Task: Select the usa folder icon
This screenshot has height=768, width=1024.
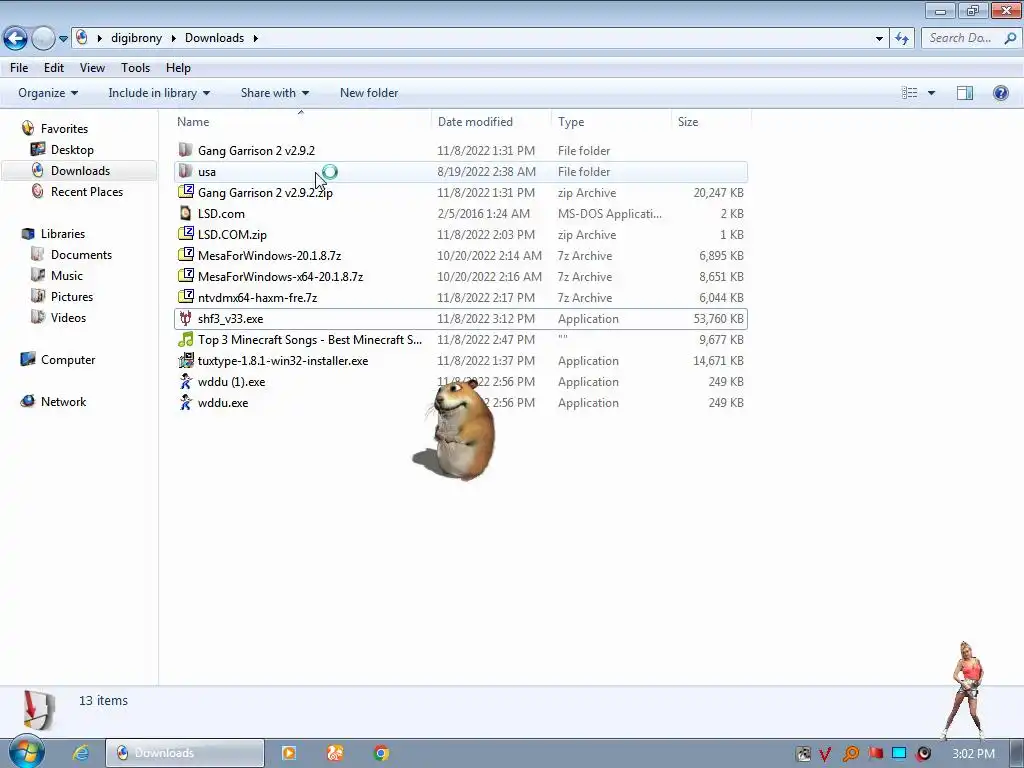Action: click(x=186, y=171)
